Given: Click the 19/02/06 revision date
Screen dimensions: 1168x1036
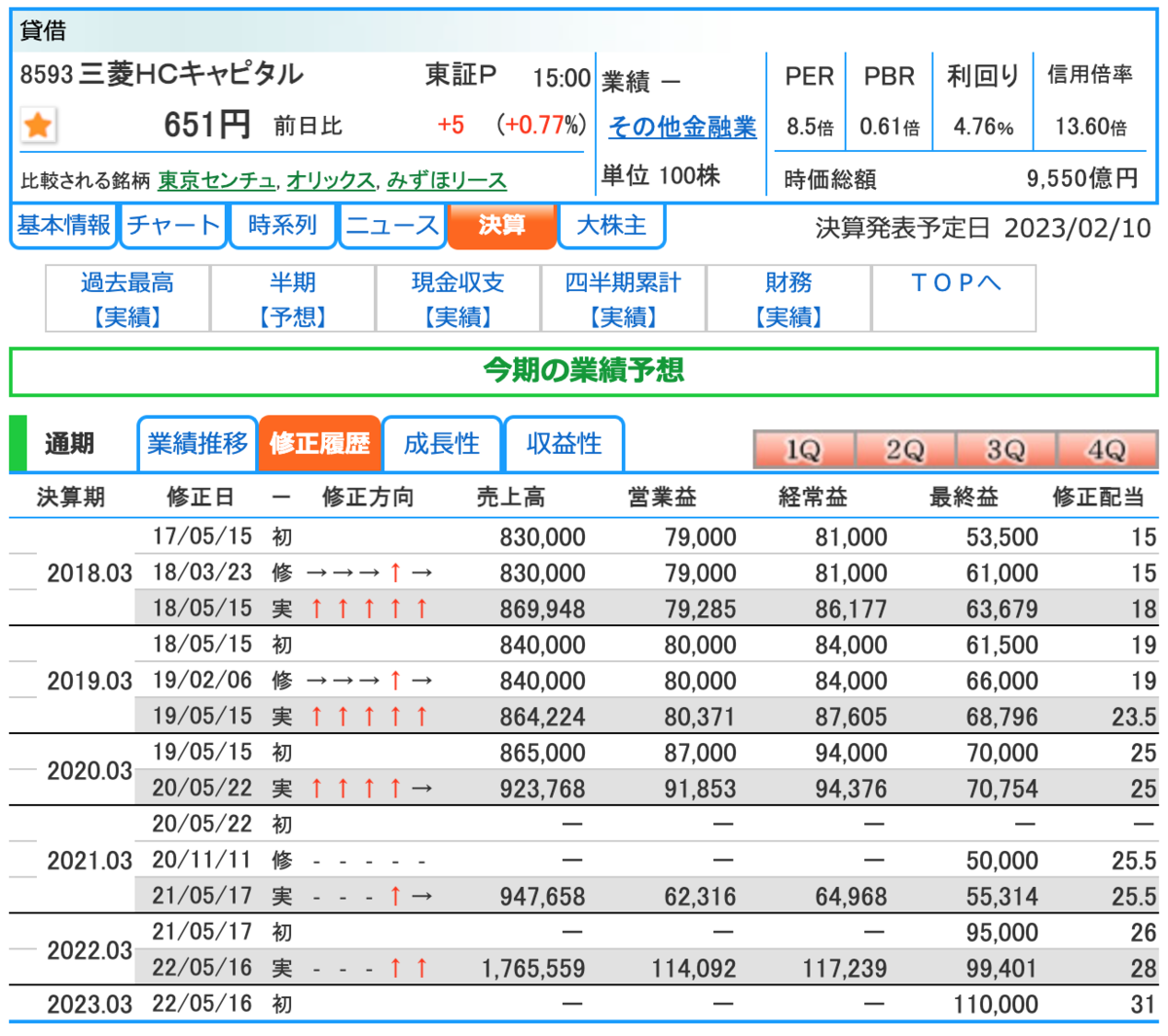Looking at the screenshot, I should pyautogui.click(x=202, y=681).
